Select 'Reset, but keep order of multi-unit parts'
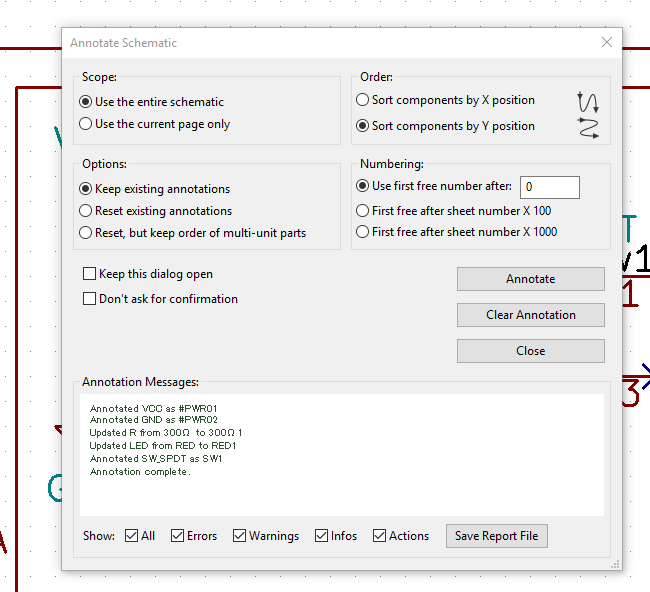The width and height of the screenshot is (650, 592). (x=192, y=233)
